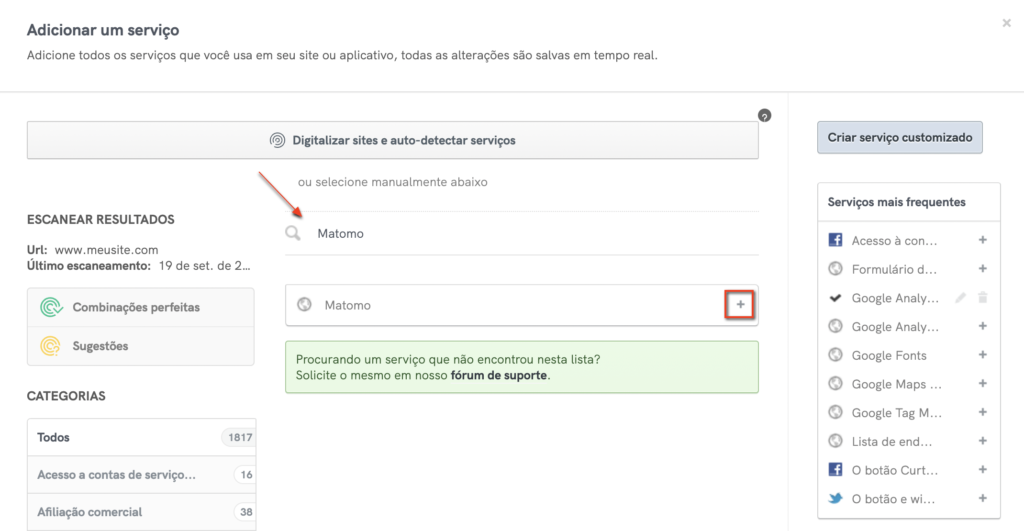
Task: Add the 'Formulário' service with plus icon
Action: (x=983, y=269)
